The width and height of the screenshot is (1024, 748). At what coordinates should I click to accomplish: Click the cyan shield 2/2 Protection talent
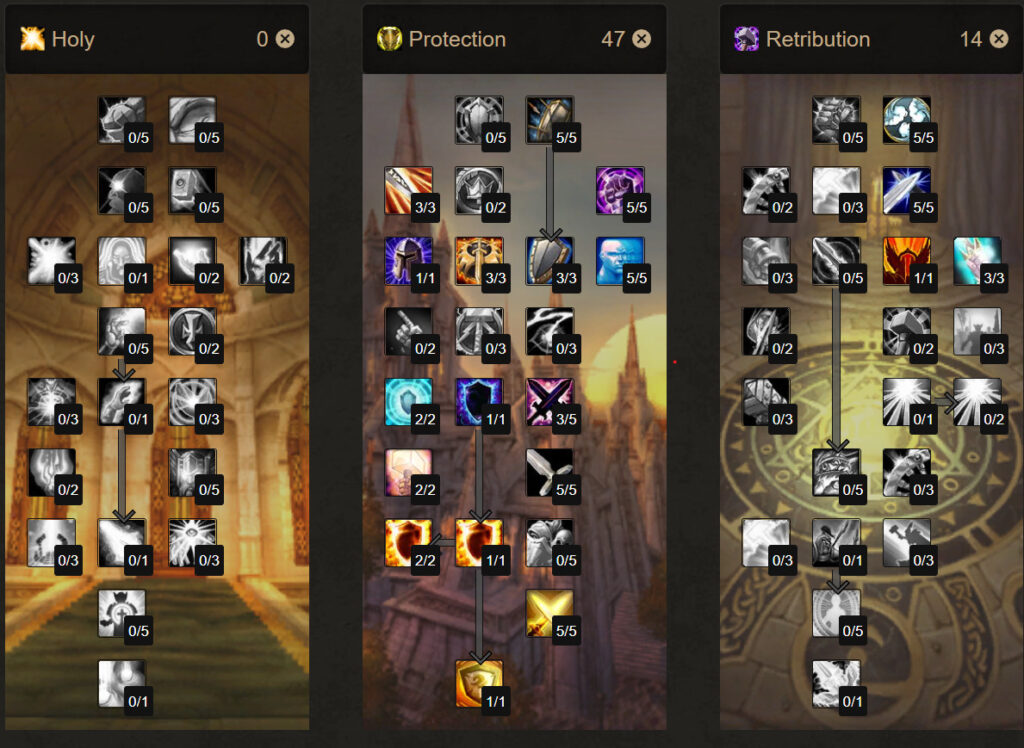pyautogui.click(x=409, y=402)
